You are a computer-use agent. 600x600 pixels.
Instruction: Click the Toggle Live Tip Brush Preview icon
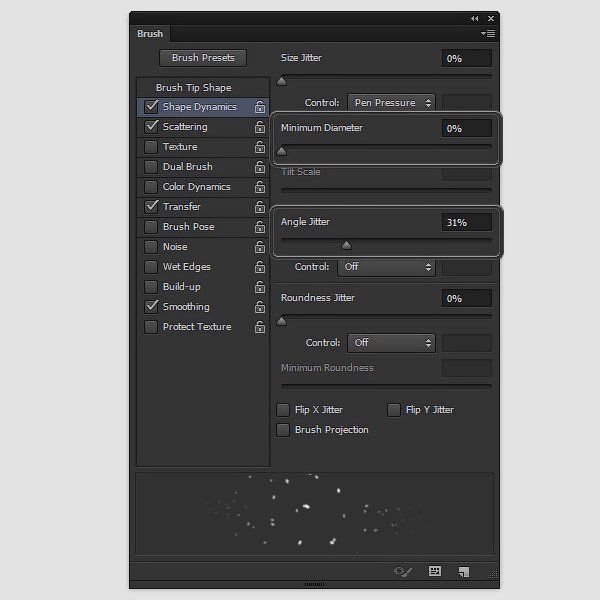403,572
